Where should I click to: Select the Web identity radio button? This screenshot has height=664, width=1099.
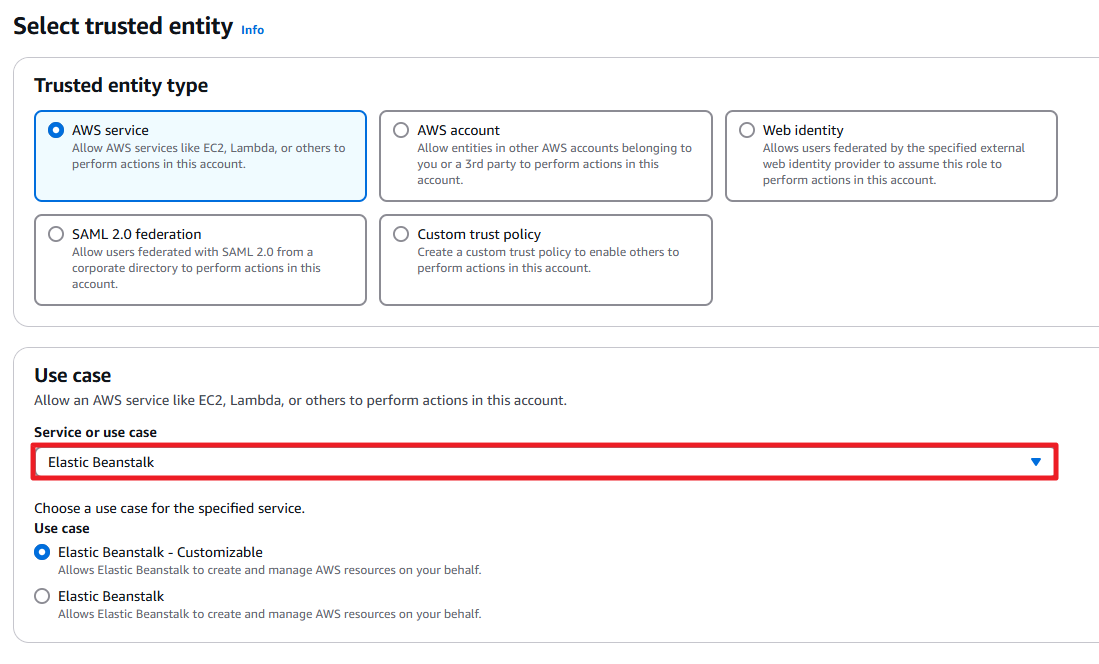[x=747, y=130]
